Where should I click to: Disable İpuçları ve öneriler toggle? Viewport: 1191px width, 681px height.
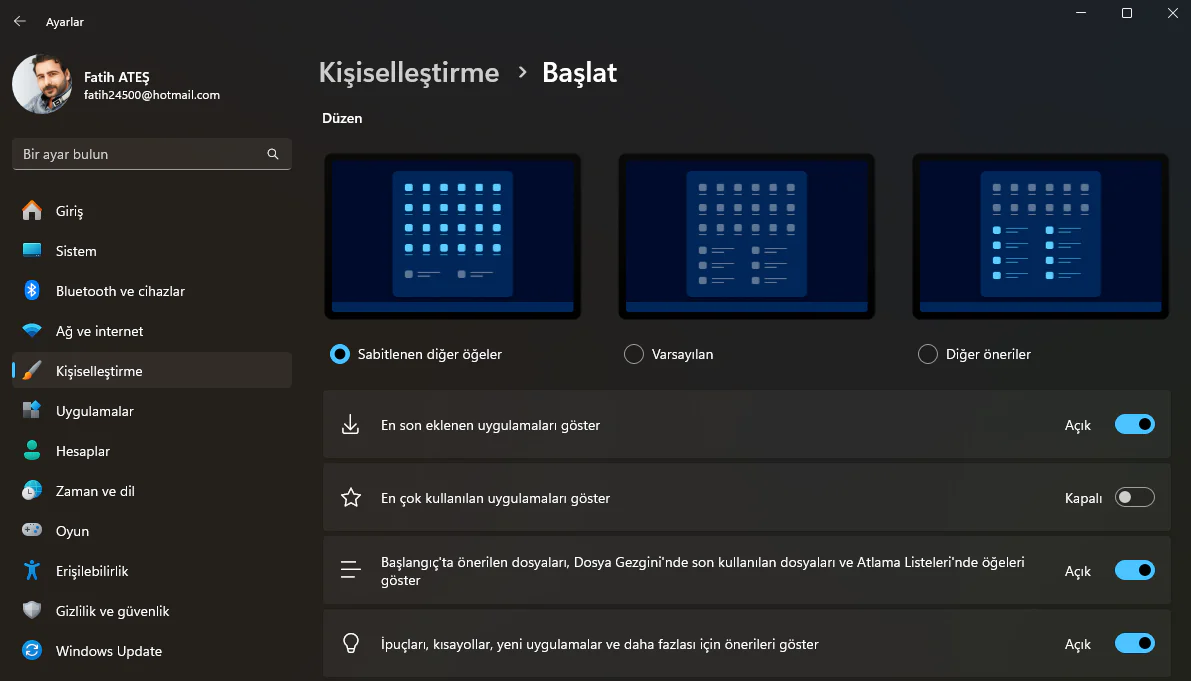click(x=1134, y=643)
